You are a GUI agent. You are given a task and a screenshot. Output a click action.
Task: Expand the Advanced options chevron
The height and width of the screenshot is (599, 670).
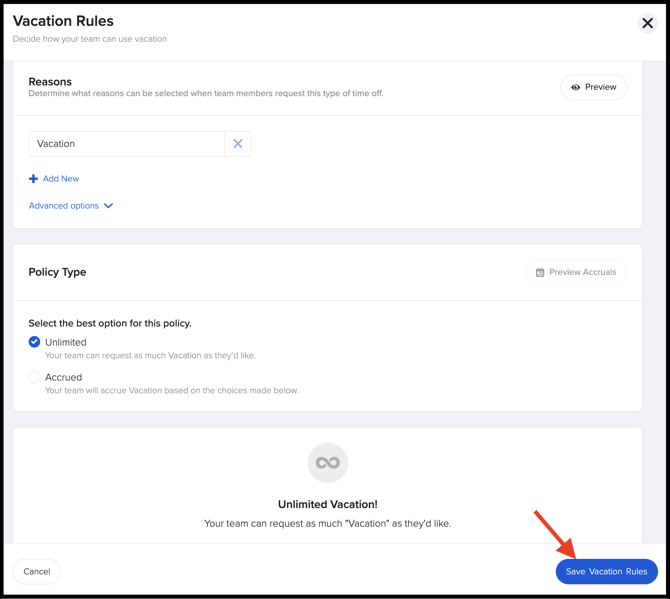pyautogui.click(x=109, y=206)
